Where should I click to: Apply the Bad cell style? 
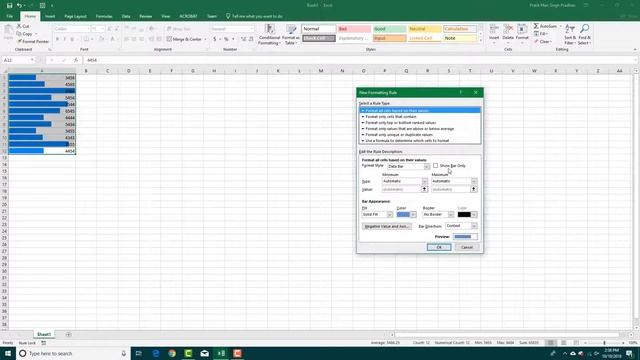(354, 29)
